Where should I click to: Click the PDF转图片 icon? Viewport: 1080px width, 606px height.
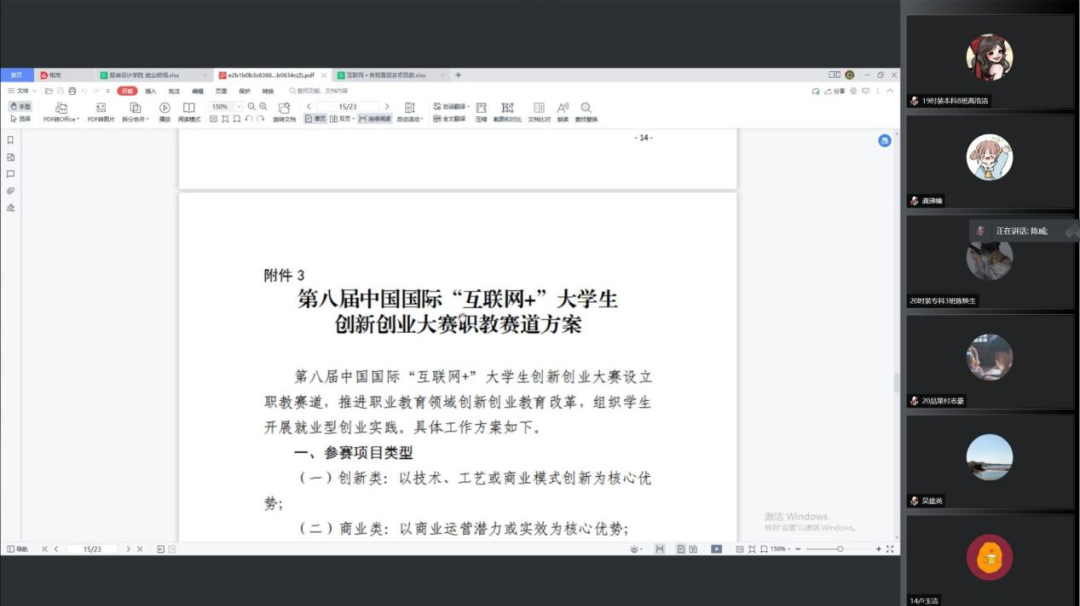pos(100,111)
